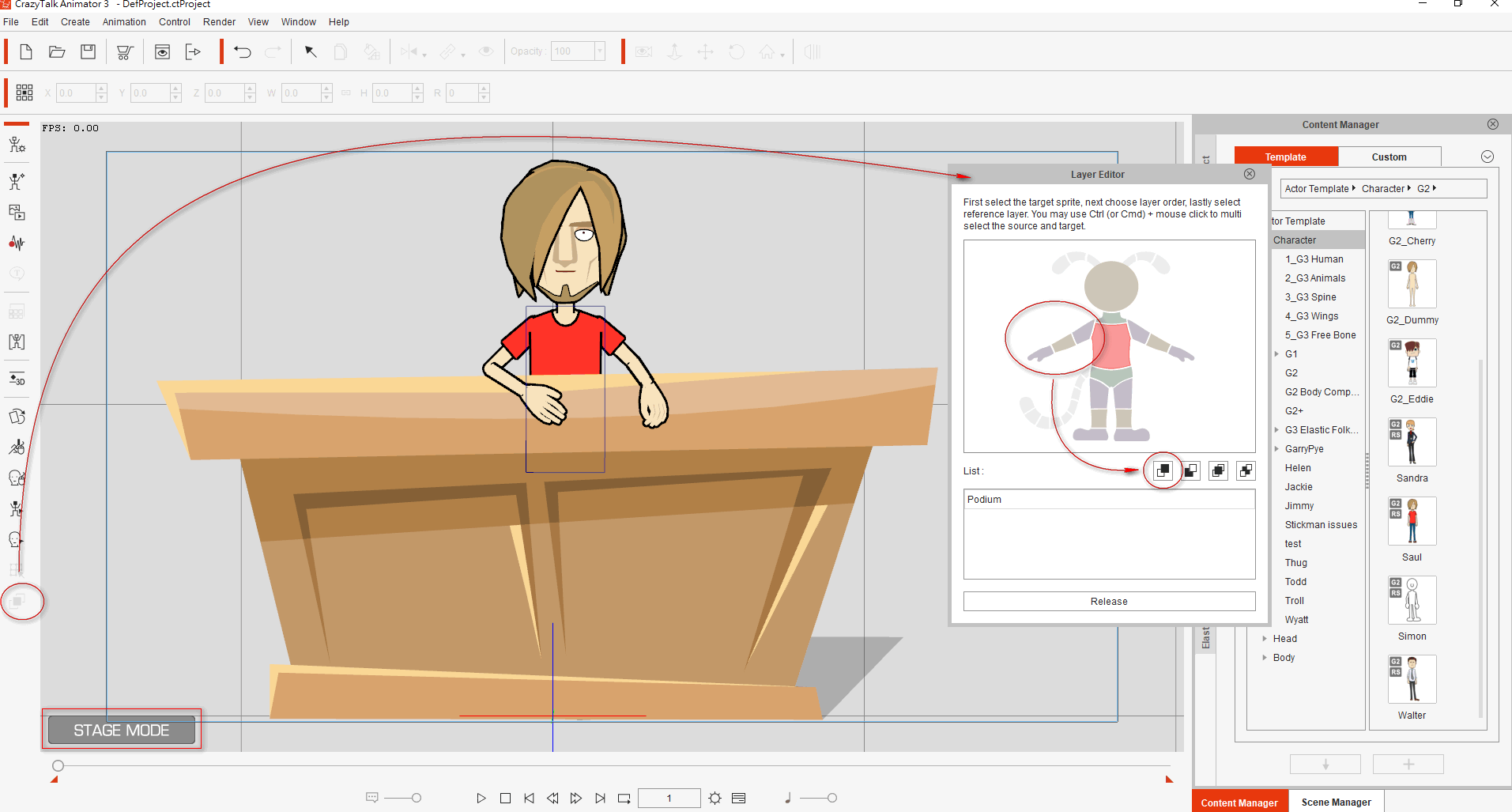Open the 3D depth tool icon
Viewport: 1512px width, 812px height.
click(17, 379)
